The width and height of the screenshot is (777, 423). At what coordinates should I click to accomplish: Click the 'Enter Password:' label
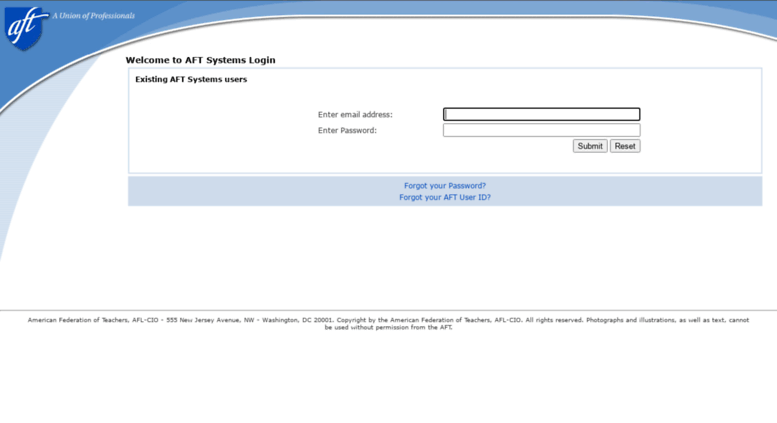(347, 130)
